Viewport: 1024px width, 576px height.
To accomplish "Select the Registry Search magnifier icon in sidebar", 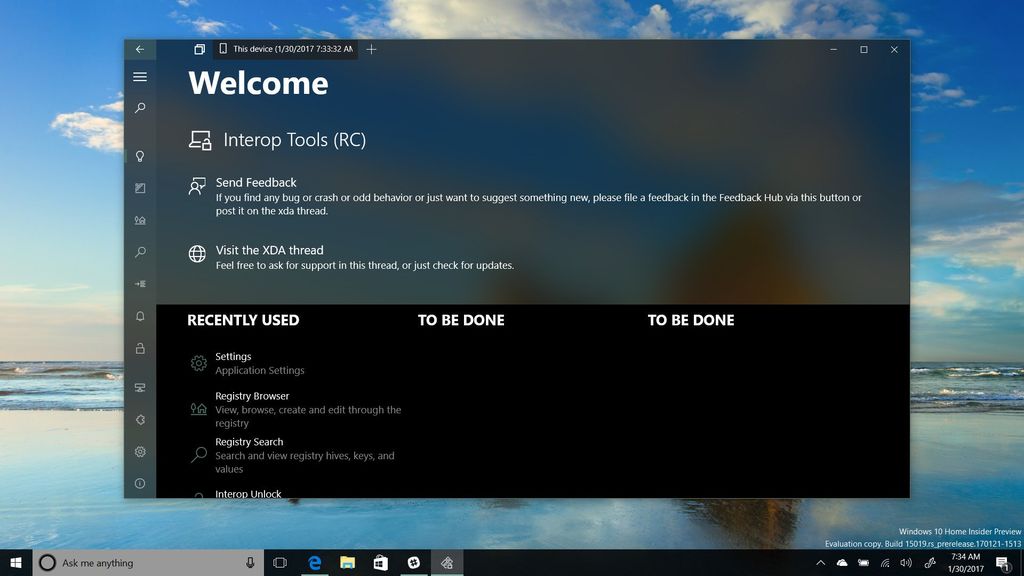I will pos(140,252).
